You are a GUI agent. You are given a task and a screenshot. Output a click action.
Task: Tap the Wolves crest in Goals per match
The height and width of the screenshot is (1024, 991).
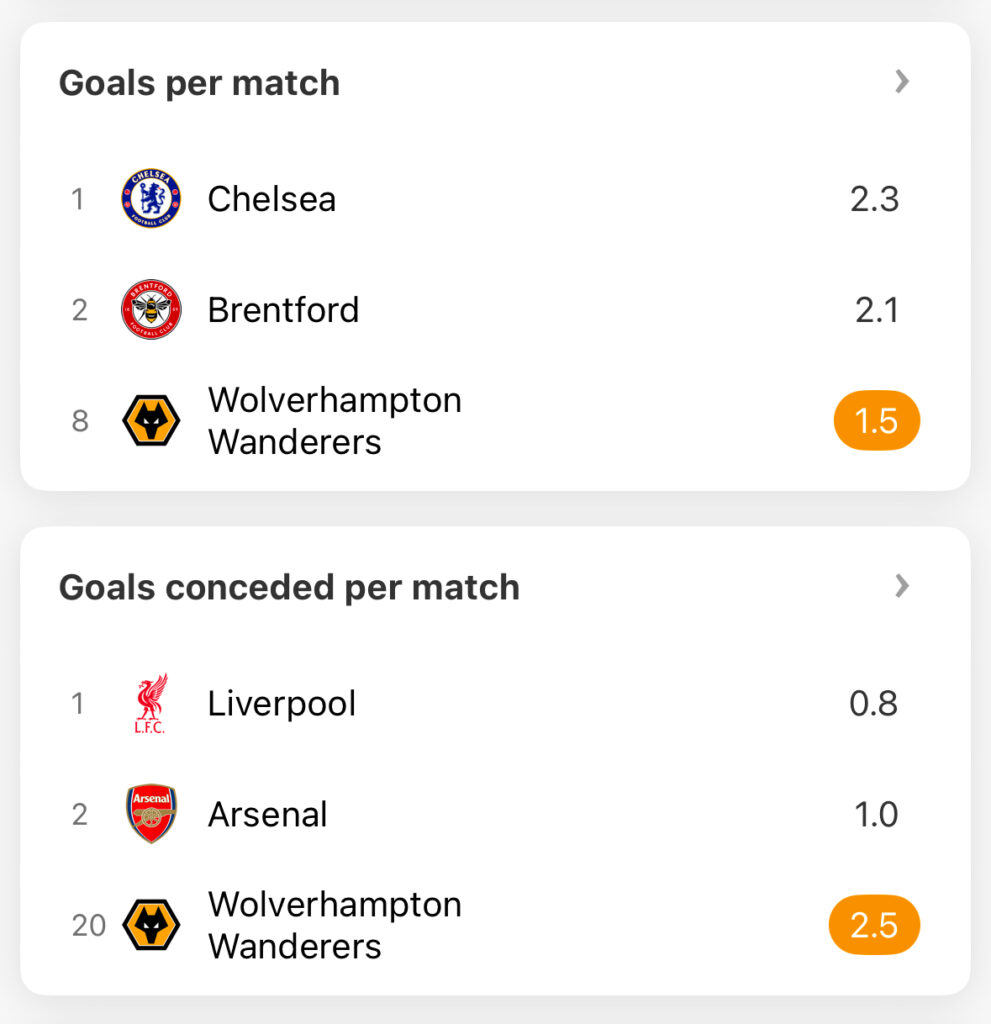(x=151, y=421)
